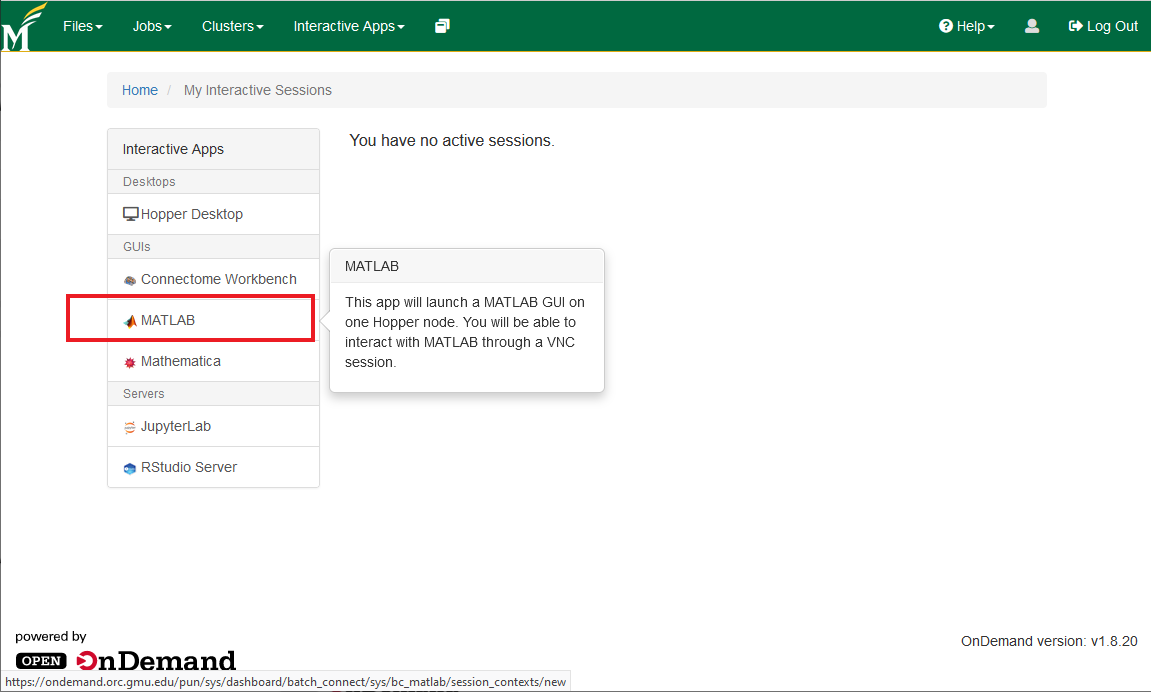Launch the MATLAB interactive app
Screen dimensions: 1151x692
pos(214,321)
